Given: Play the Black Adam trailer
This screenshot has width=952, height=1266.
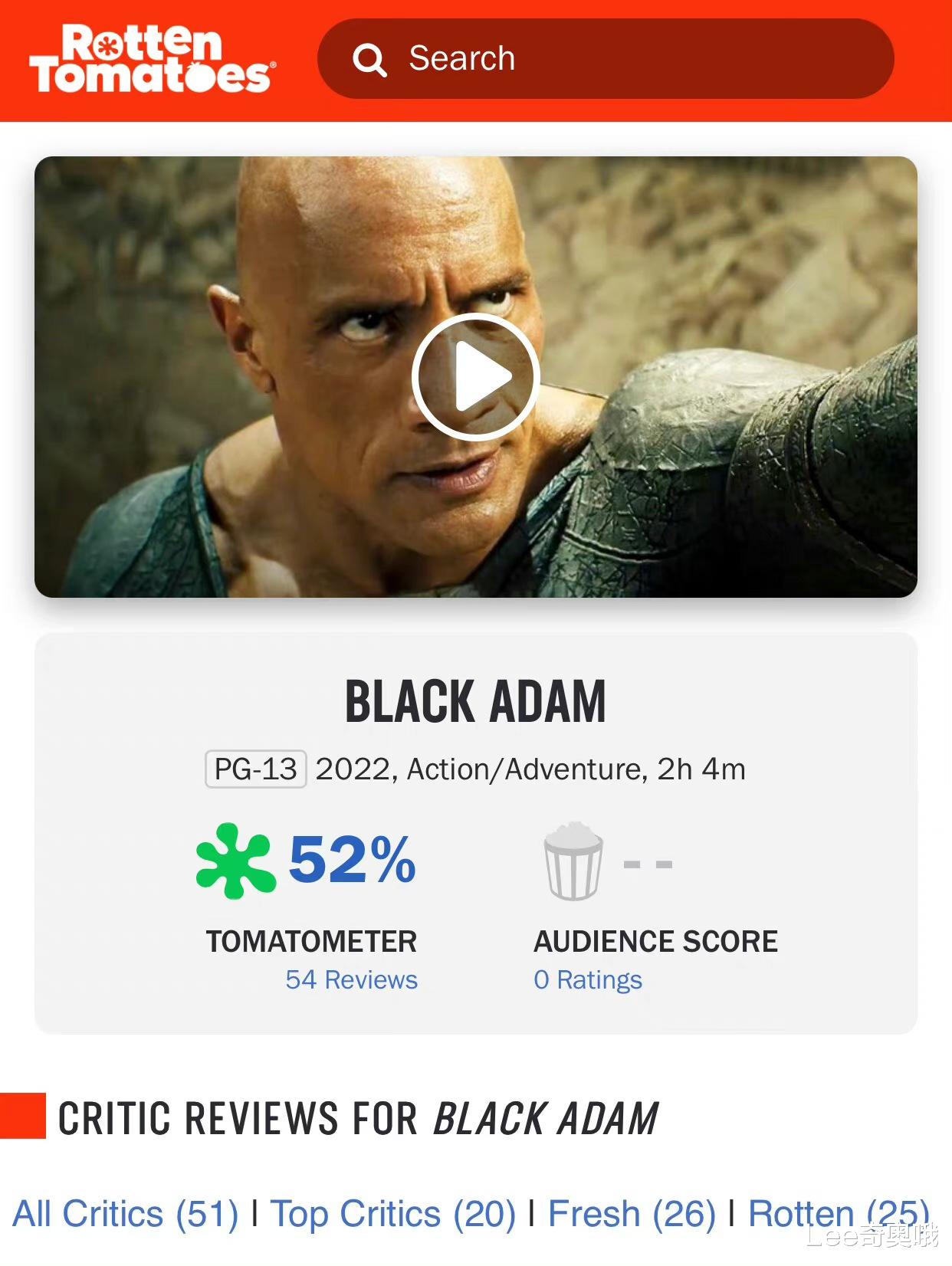Looking at the screenshot, I should pyautogui.click(x=475, y=376).
